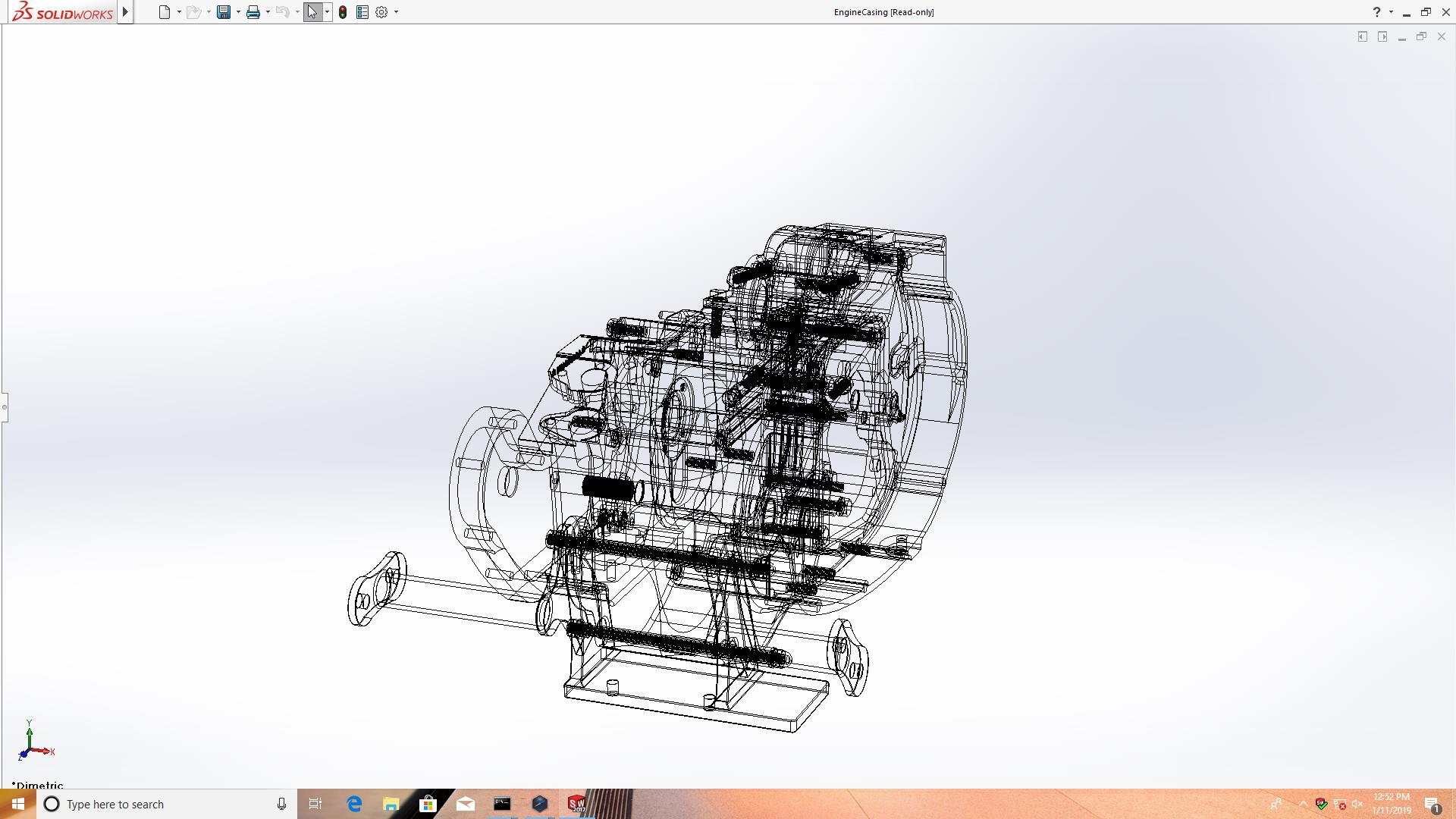Toggle the Select arrow tool
Image resolution: width=1456 pixels, height=819 pixels.
tap(312, 12)
